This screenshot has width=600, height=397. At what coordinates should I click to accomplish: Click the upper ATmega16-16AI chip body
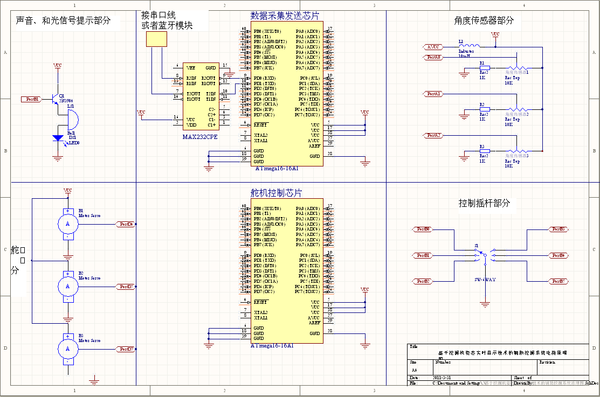287,94
